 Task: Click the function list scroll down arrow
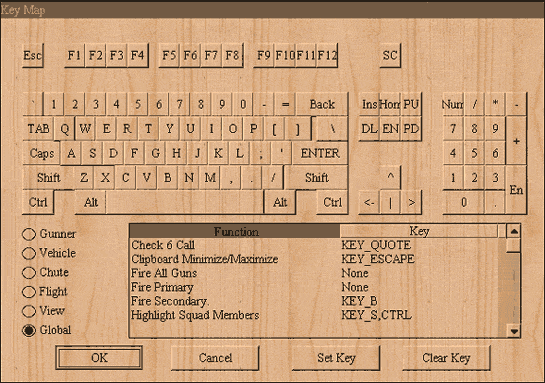click(514, 331)
